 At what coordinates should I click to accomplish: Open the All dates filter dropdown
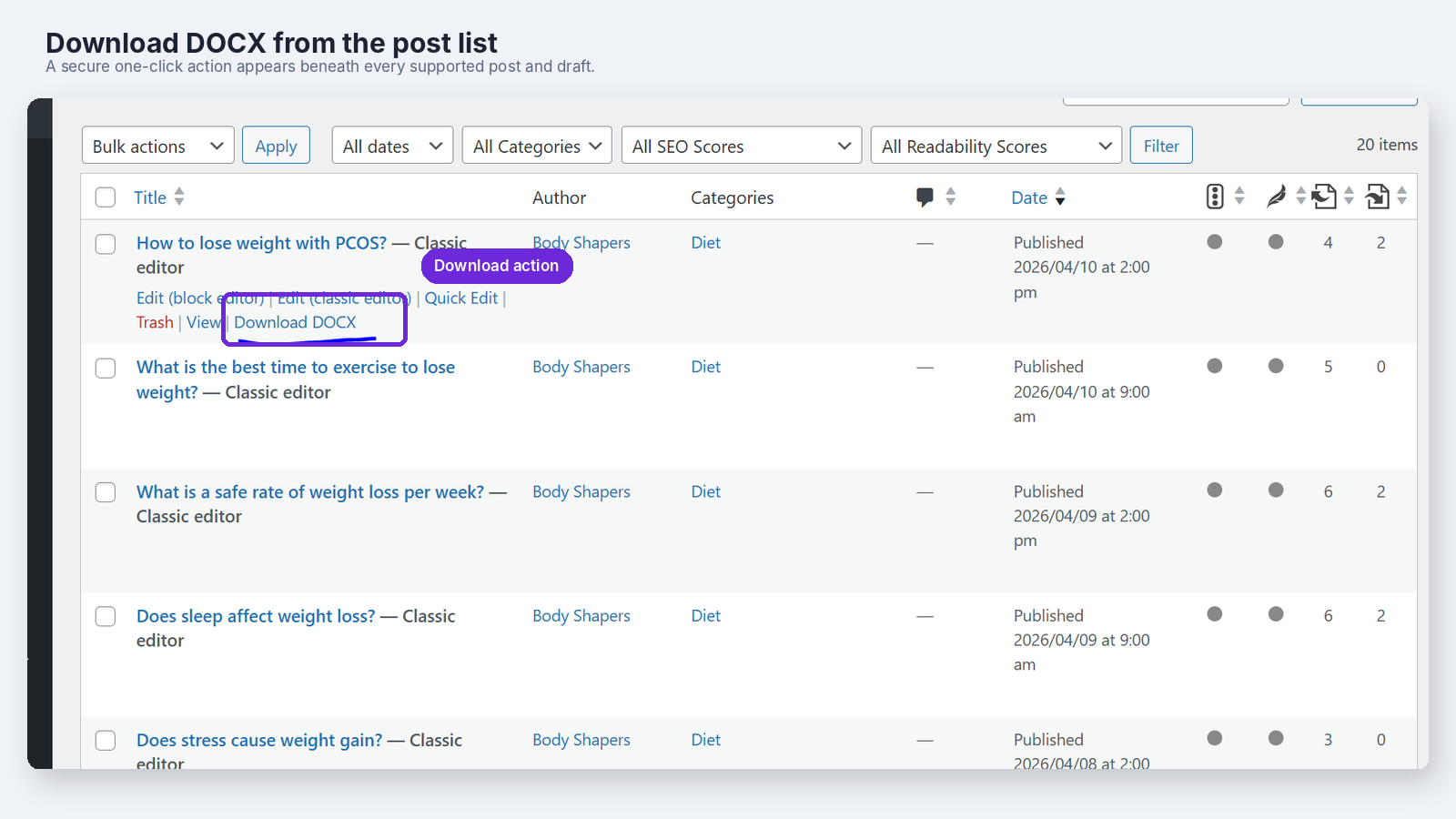392,146
